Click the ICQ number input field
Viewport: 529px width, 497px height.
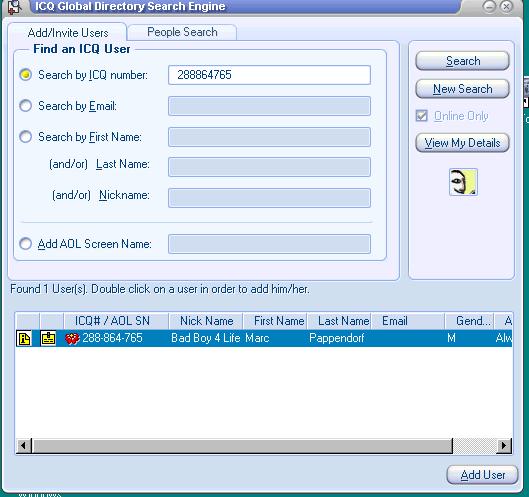[x=269, y=75]
